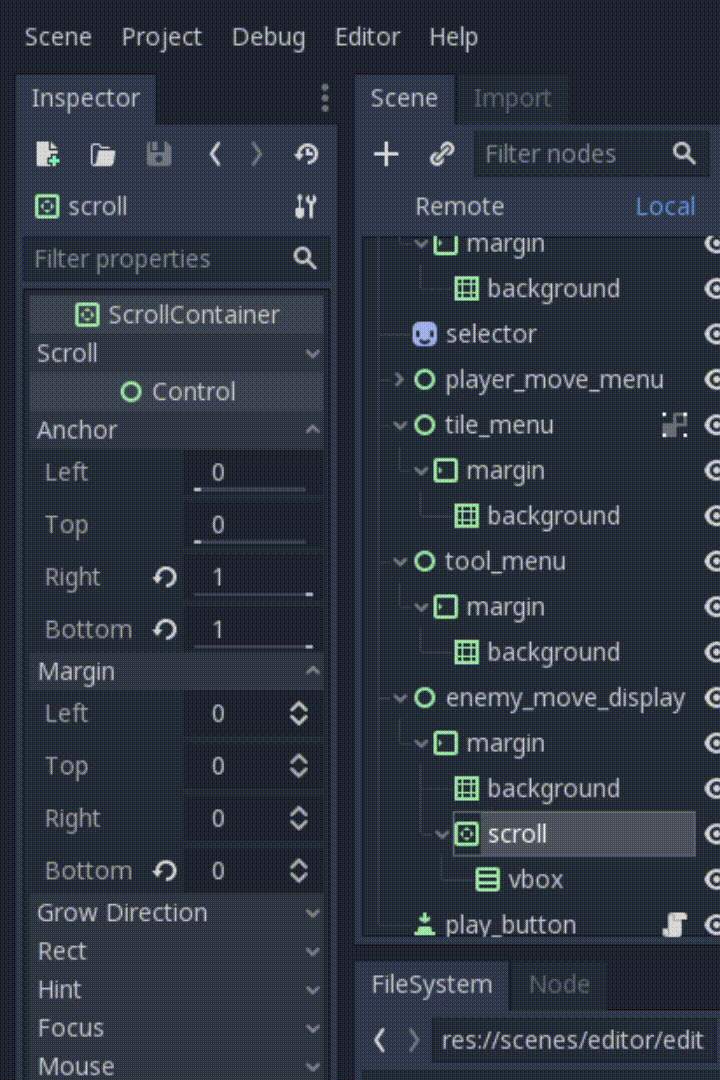Adjust the Anchor Left slider
720x1080 pixels.
point(249,489)
